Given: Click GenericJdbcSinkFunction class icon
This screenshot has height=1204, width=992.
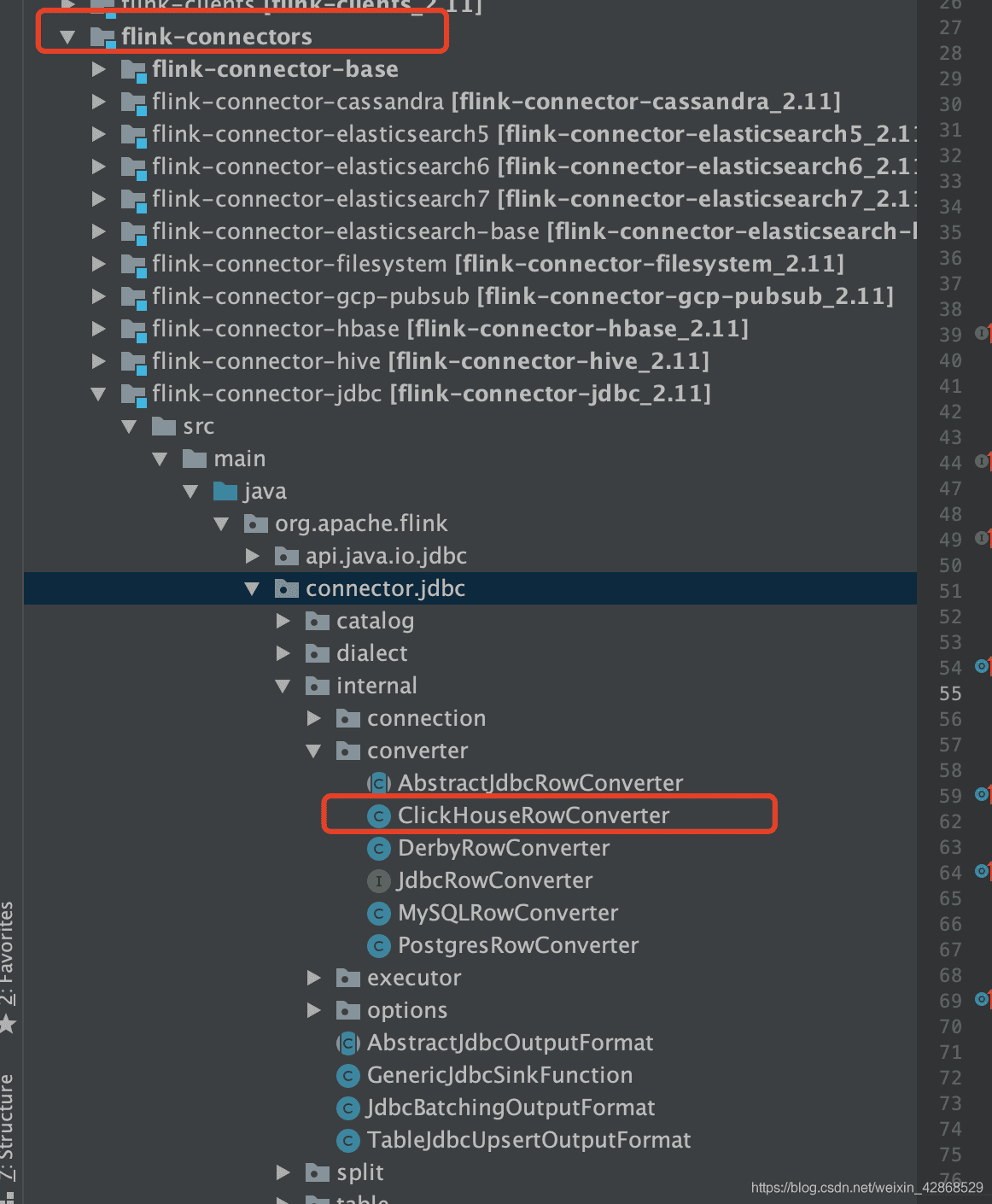Looking at the screenshot, I should pos(348,1075).
